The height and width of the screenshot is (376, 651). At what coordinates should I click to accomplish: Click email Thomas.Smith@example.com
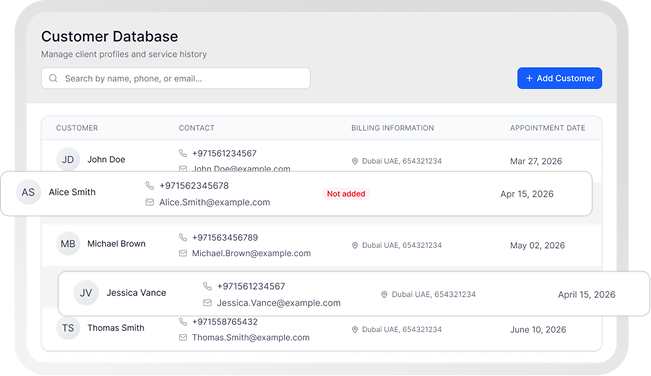pos(251,338)
